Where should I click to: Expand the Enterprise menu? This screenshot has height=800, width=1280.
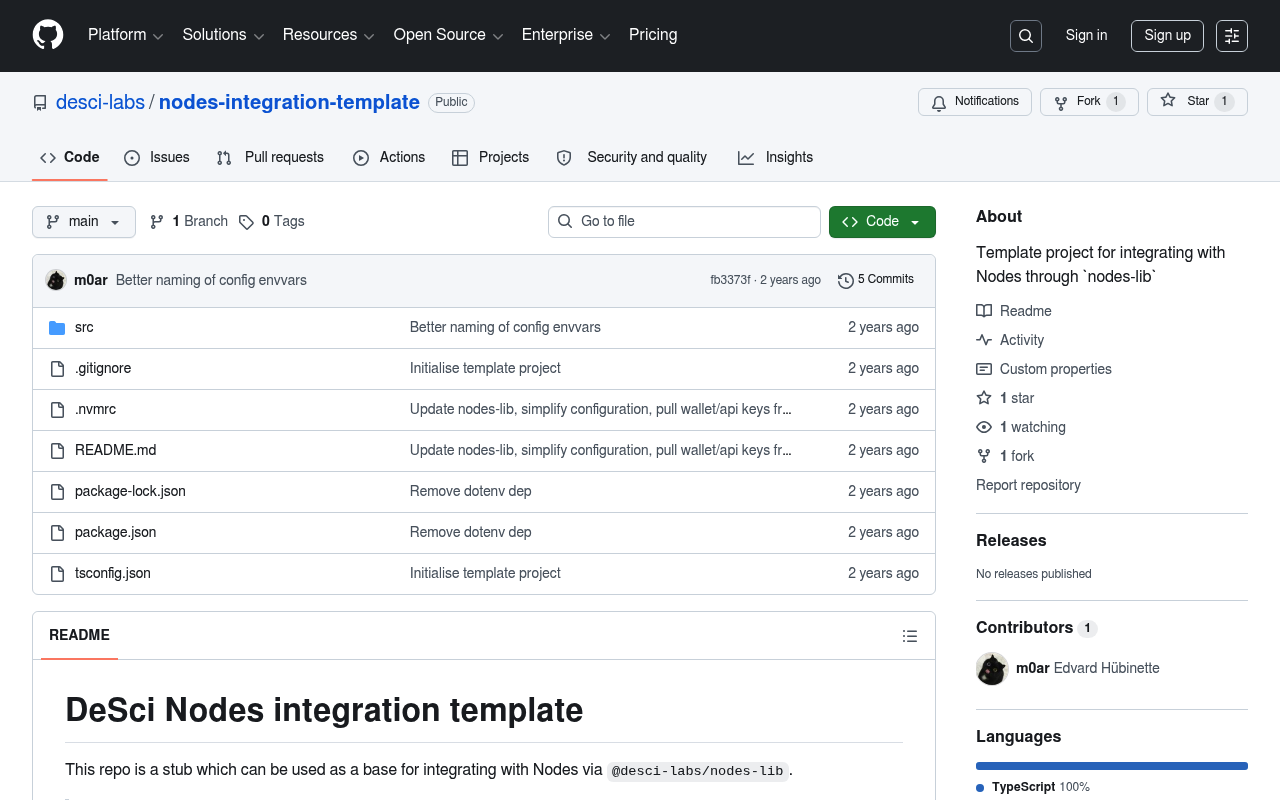(566, 35)
